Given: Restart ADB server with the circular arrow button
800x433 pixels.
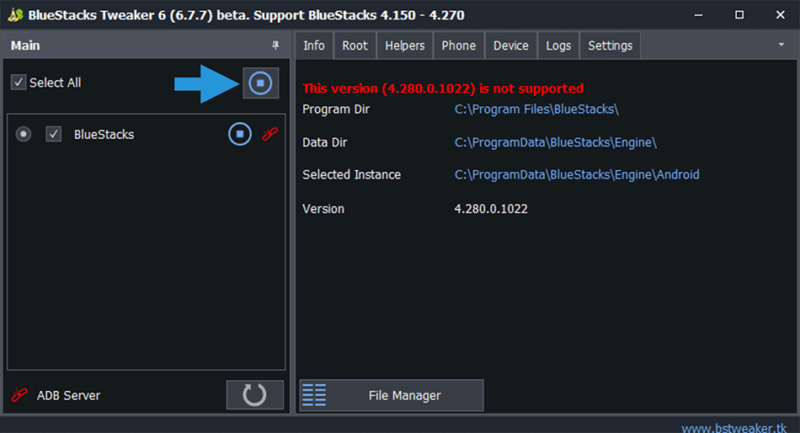Looking at the screenshot, I should [255, 395].
